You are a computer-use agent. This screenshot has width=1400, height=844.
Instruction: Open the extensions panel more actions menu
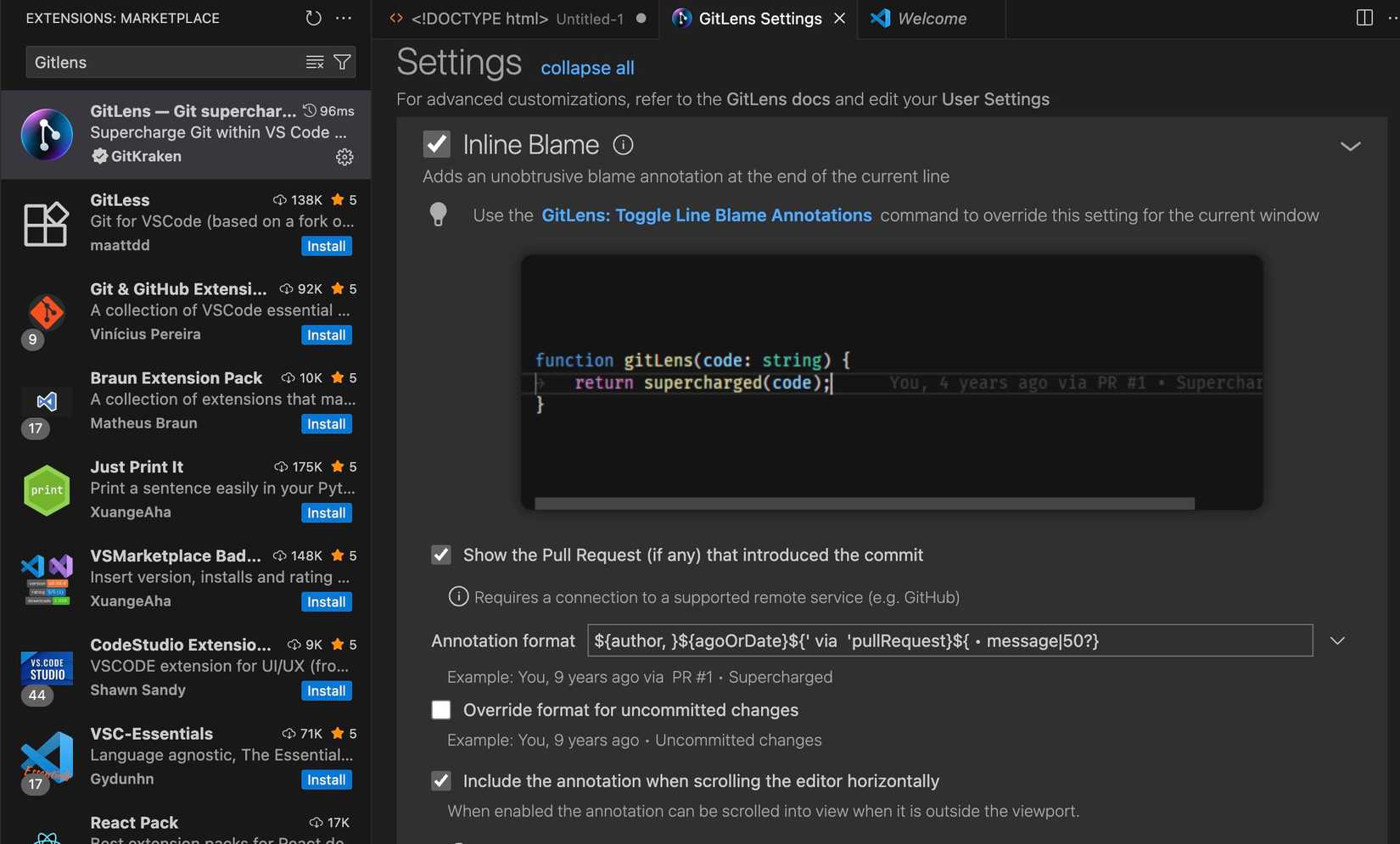344,18
